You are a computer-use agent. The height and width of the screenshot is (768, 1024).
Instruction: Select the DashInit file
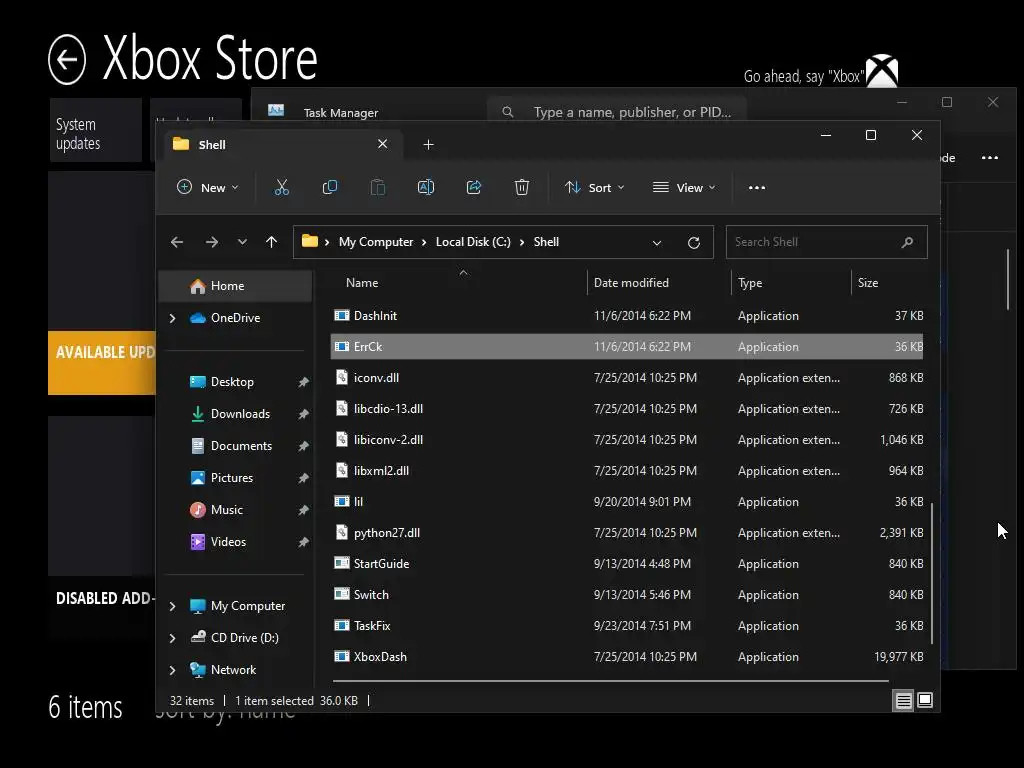click(627, 316)
